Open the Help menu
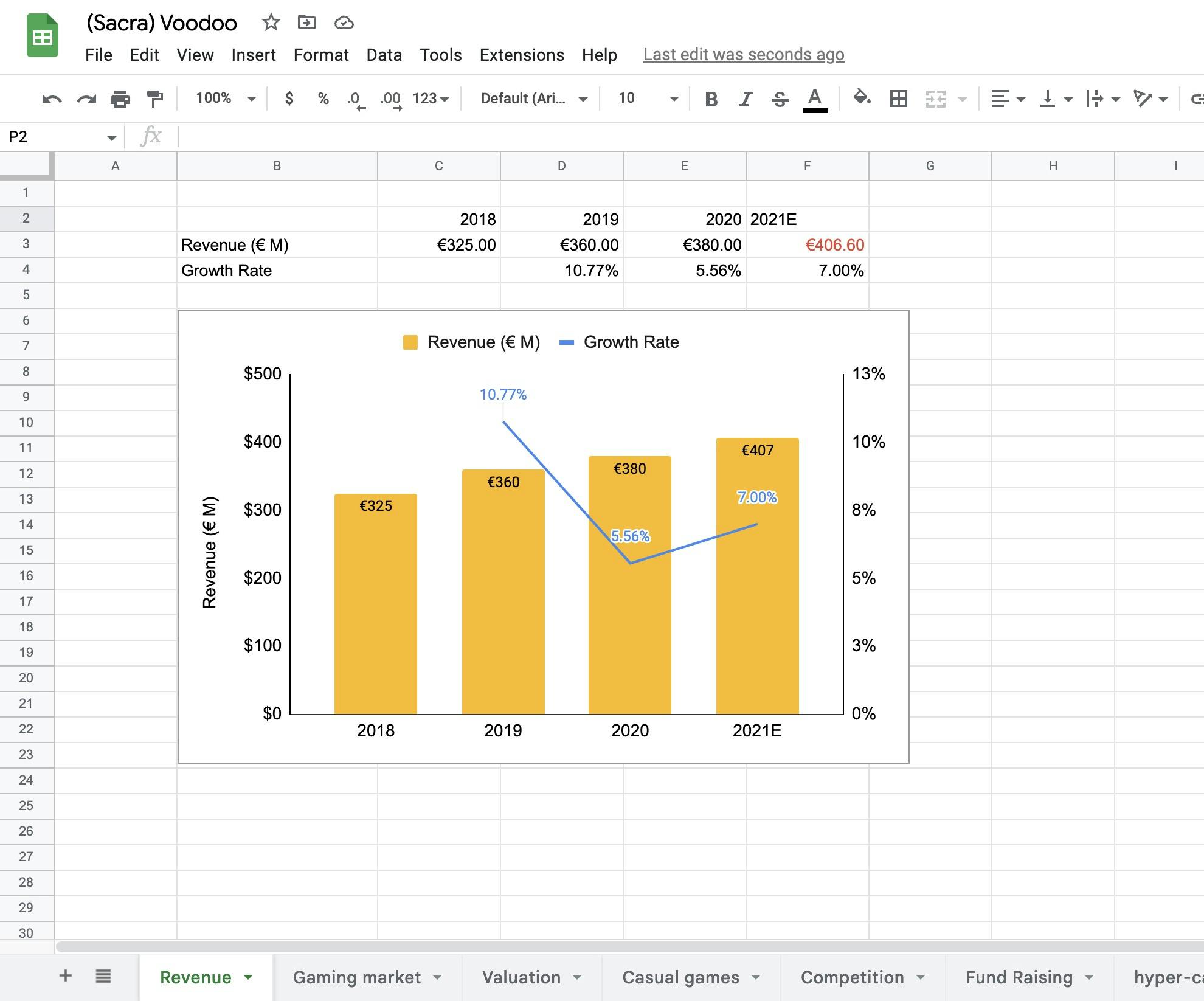This screenshot has width=1204, height=1001. tap(599, 55)
